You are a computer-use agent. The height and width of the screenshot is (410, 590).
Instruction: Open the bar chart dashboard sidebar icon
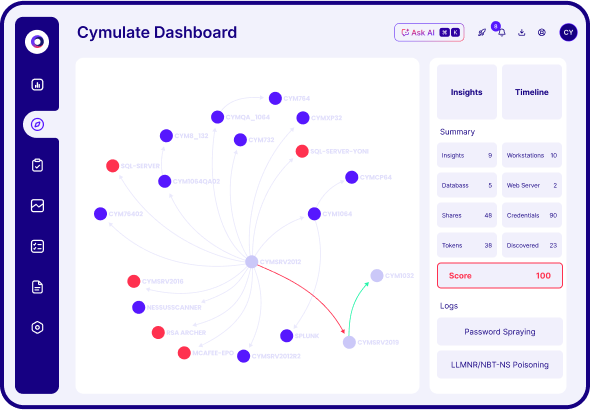[x=37, y=85]
